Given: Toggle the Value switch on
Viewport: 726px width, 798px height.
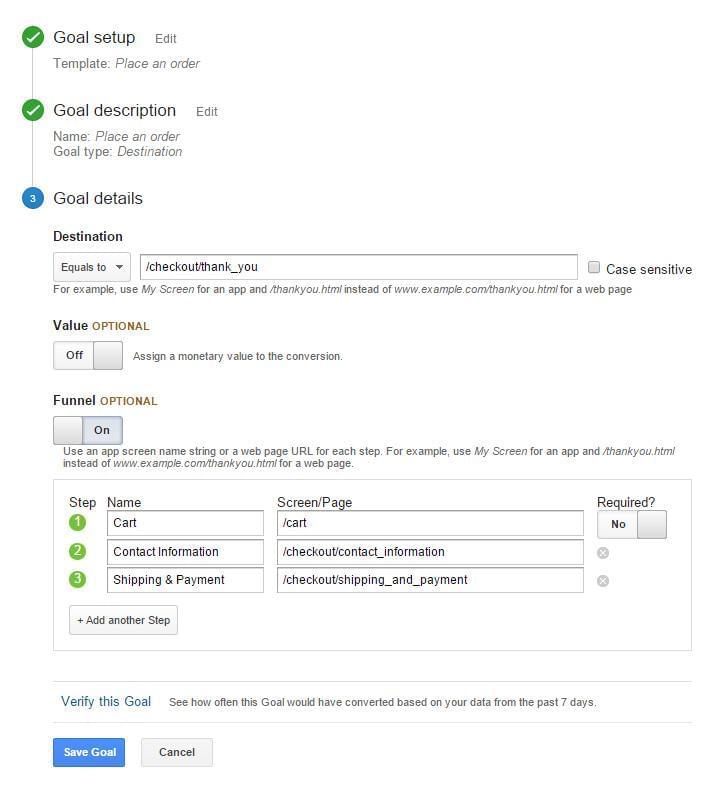Looking at the screenshot, I should [x=88, y=355].
